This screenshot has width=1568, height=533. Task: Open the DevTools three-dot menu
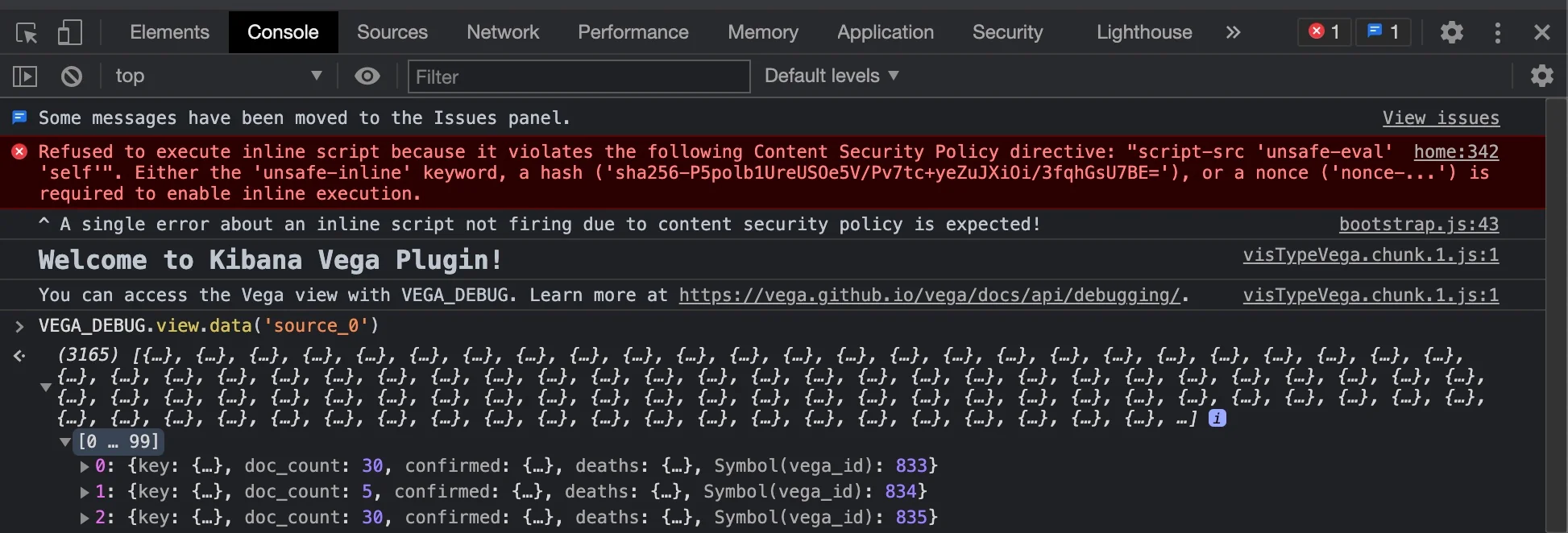coord(1497,32)
